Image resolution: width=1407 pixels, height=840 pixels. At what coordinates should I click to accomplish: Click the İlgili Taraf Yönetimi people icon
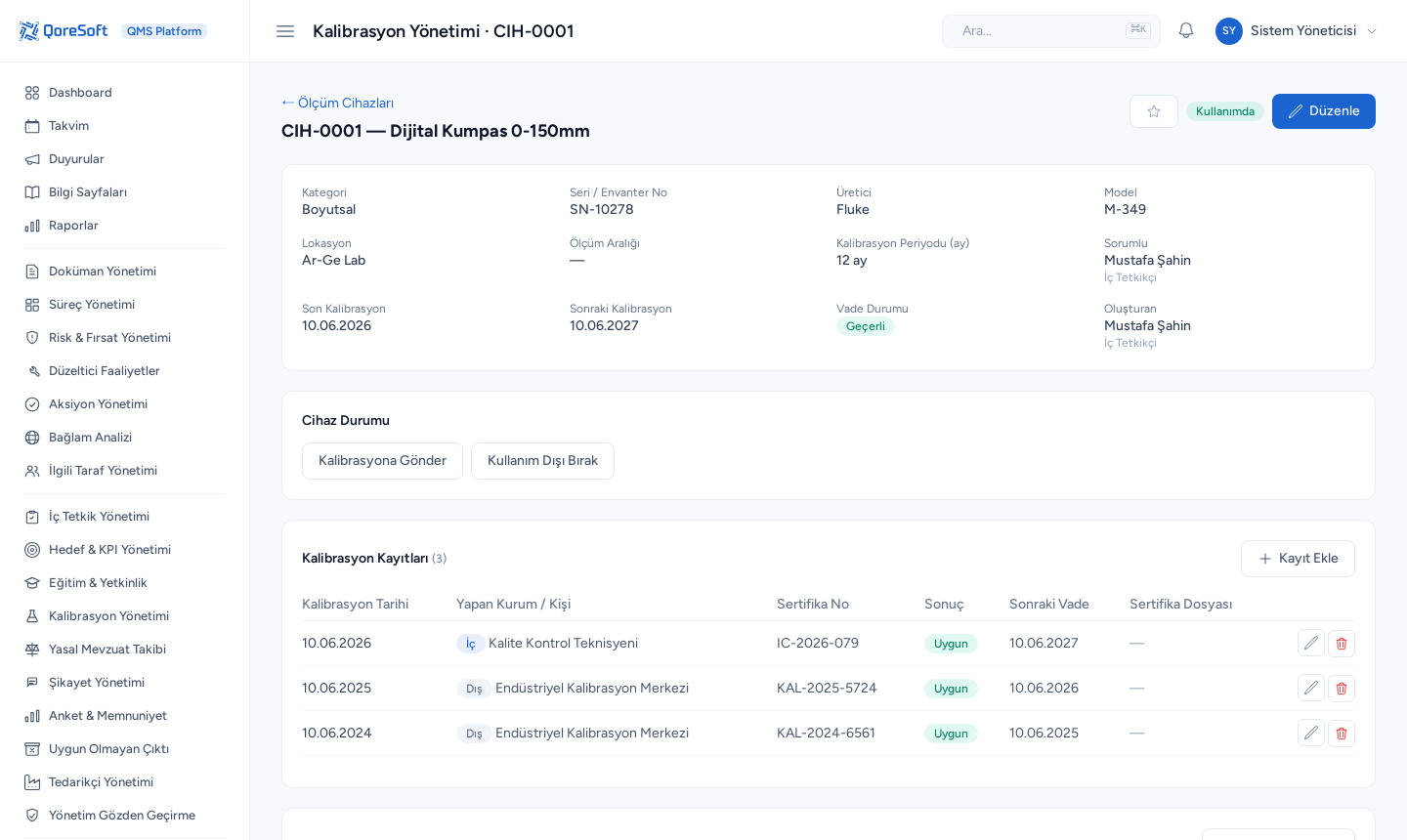[32, 471]
